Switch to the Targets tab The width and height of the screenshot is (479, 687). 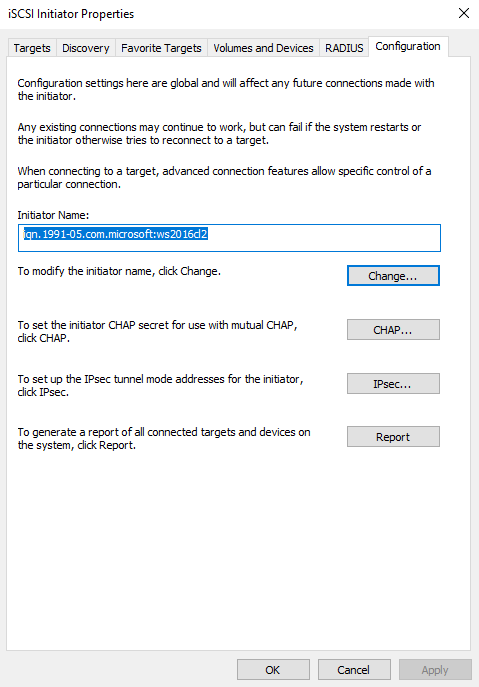coord(32,48)
